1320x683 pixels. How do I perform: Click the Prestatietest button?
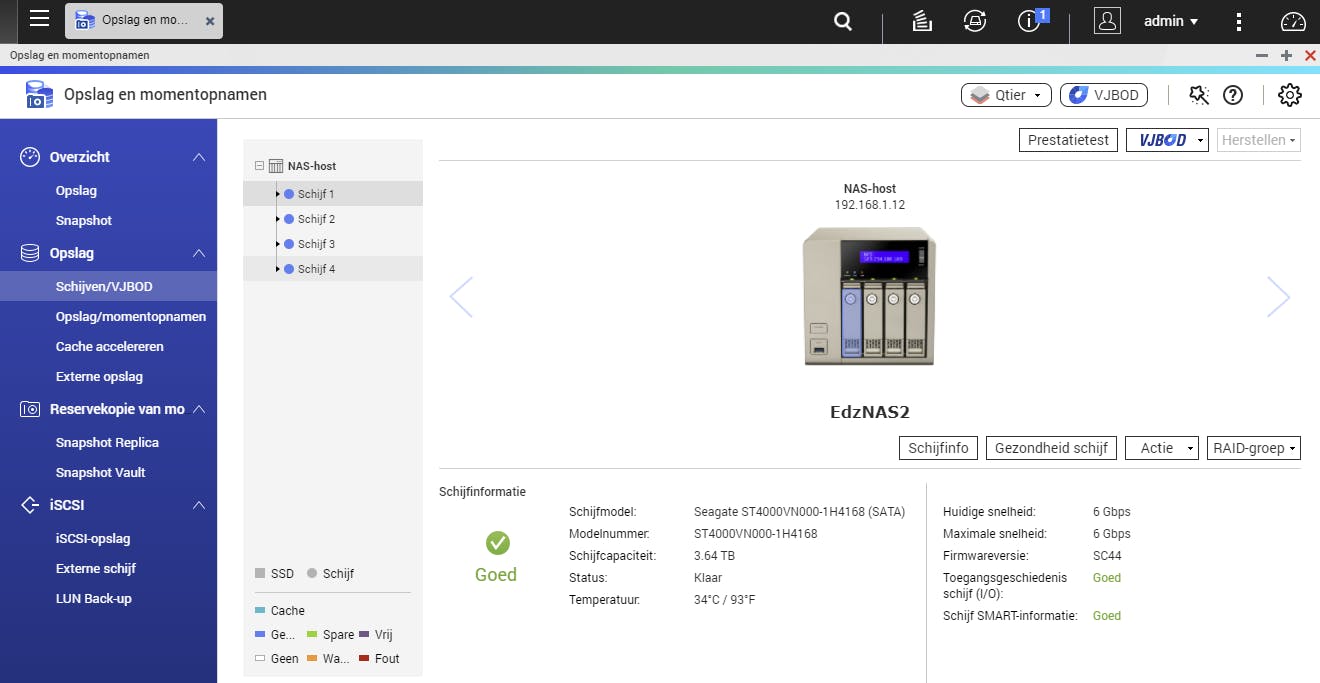(x=1068, y=140)
